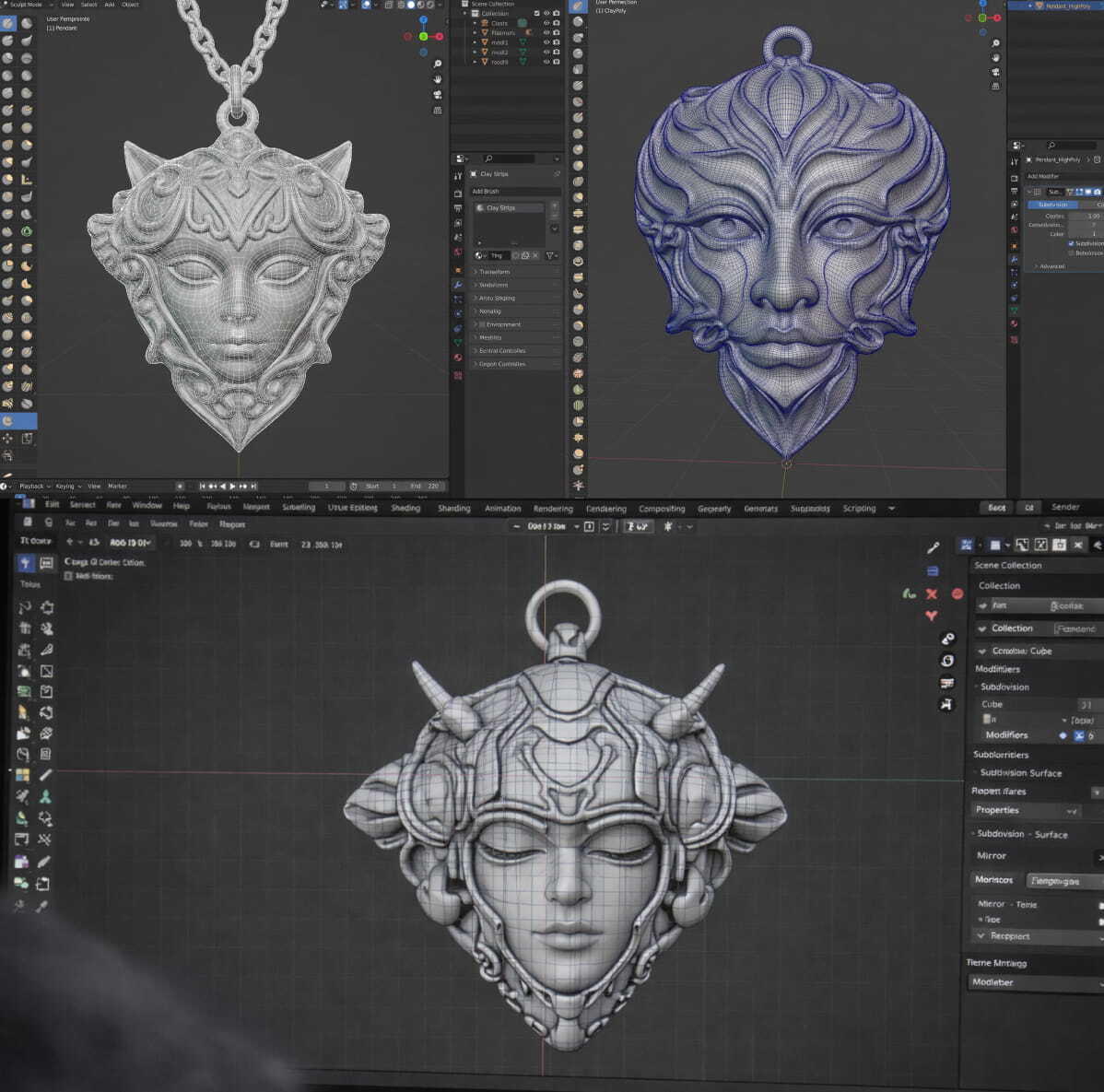This screenshot has height=1092, width=1104.
Task: Expand mod1 row in outliner
Action: tap(475, 42)
